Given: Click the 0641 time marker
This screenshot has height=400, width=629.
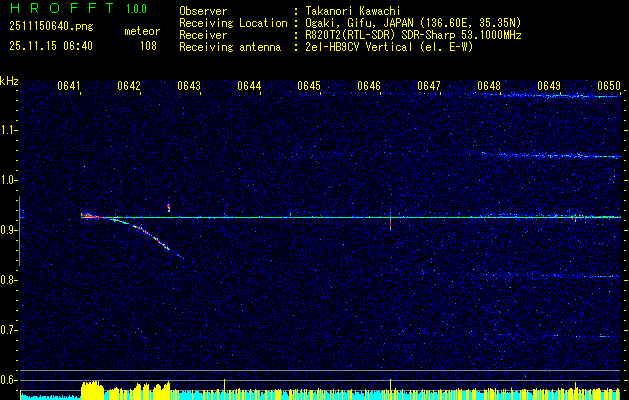Looking at the screenshot, I should point(69,86).
